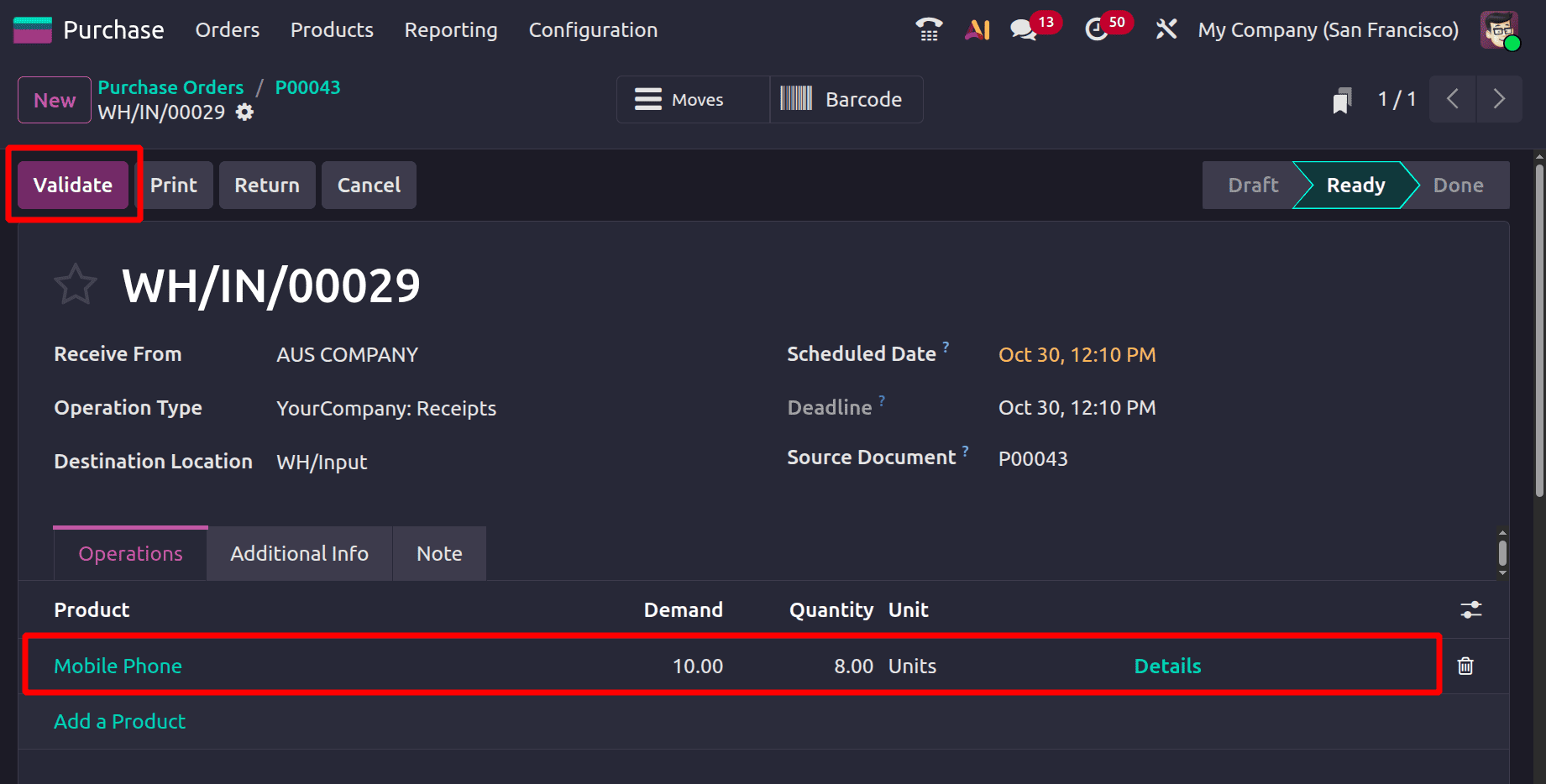Click the Validate button
Viewport: 1546px width, 784px height.
(72, 185)
